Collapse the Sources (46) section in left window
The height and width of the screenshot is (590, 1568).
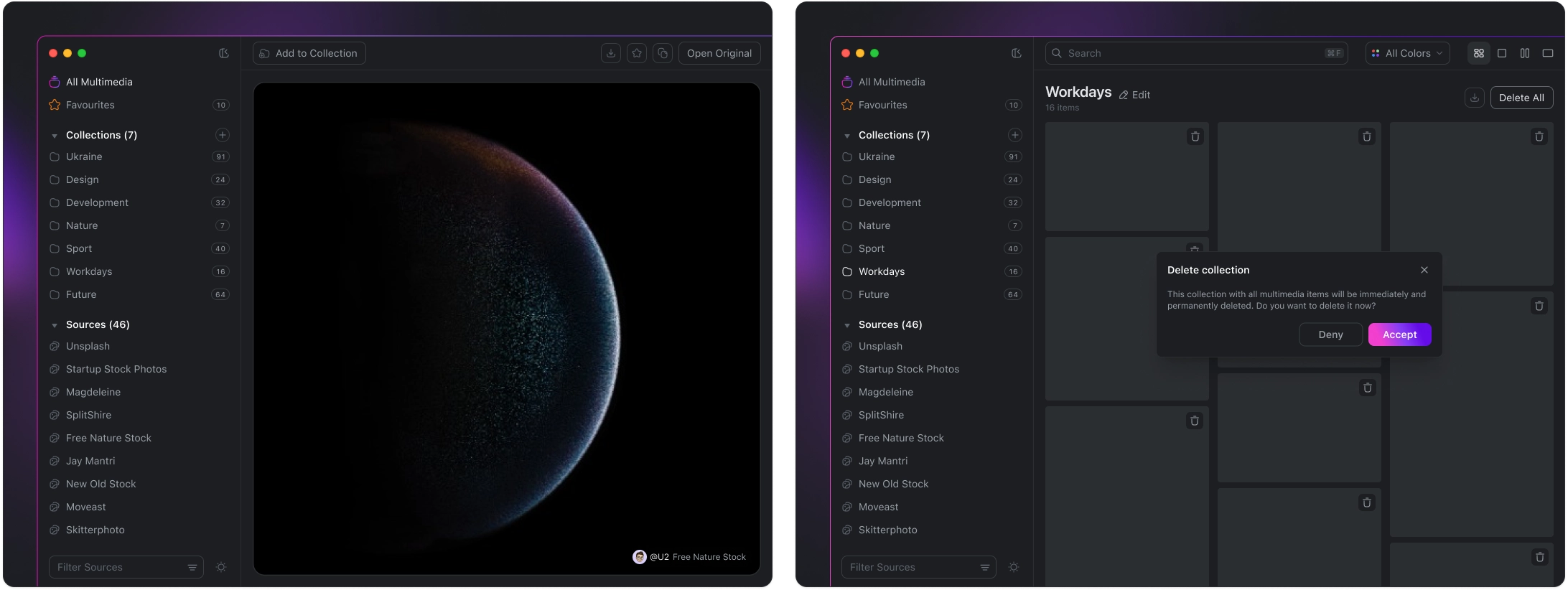point(55,325)
